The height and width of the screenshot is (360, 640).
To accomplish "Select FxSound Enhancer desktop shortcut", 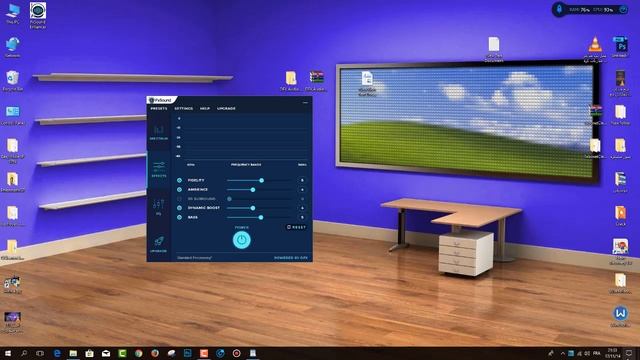I will click(38, 16).
